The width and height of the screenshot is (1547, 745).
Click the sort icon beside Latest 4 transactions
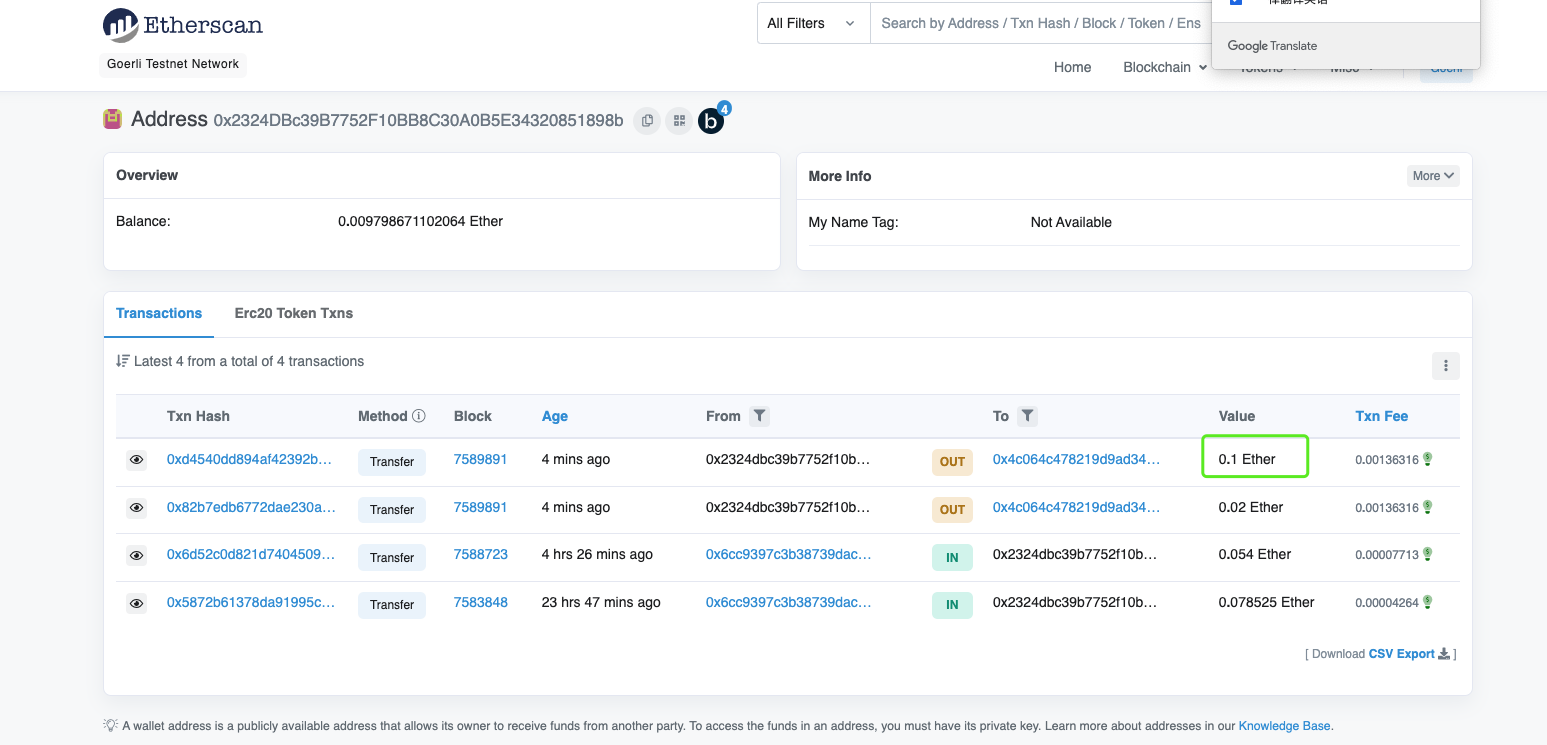point(123,361)
